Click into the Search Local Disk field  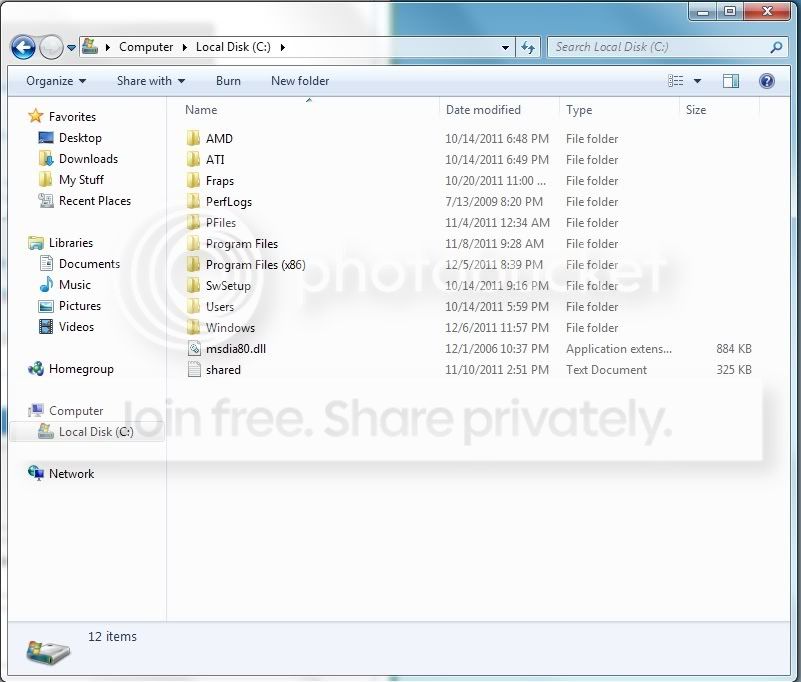659,48
